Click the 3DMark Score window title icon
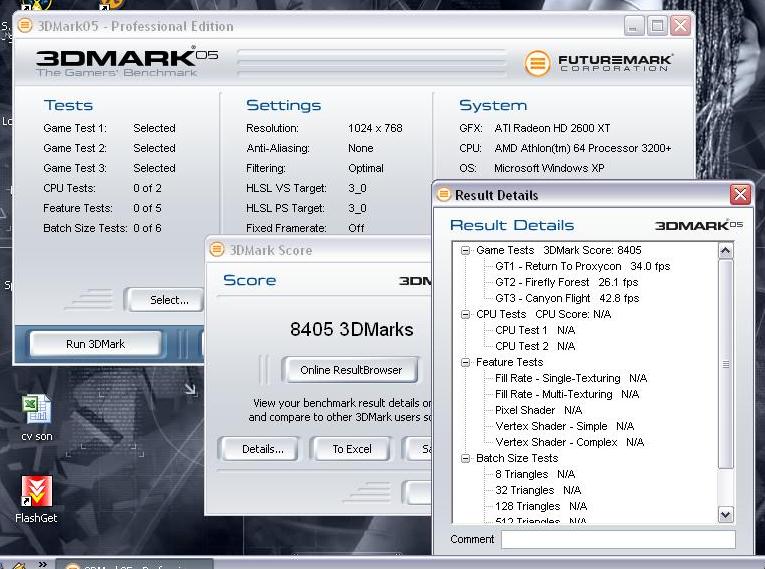 click(217, 249)
